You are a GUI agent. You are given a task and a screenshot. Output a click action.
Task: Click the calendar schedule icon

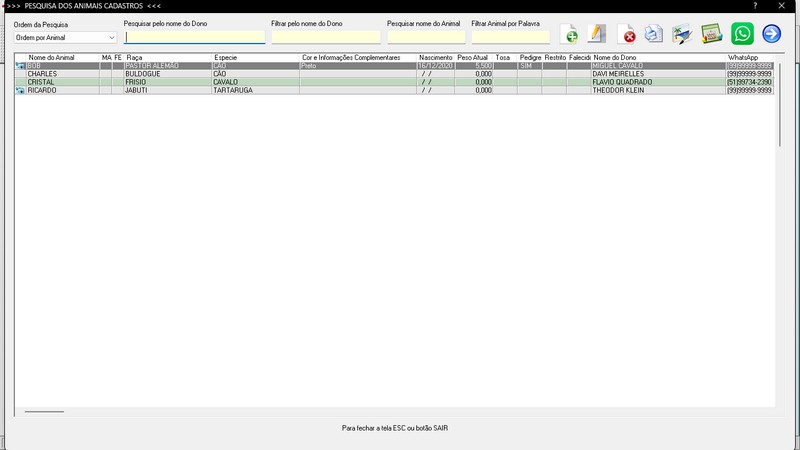point(711,34)
